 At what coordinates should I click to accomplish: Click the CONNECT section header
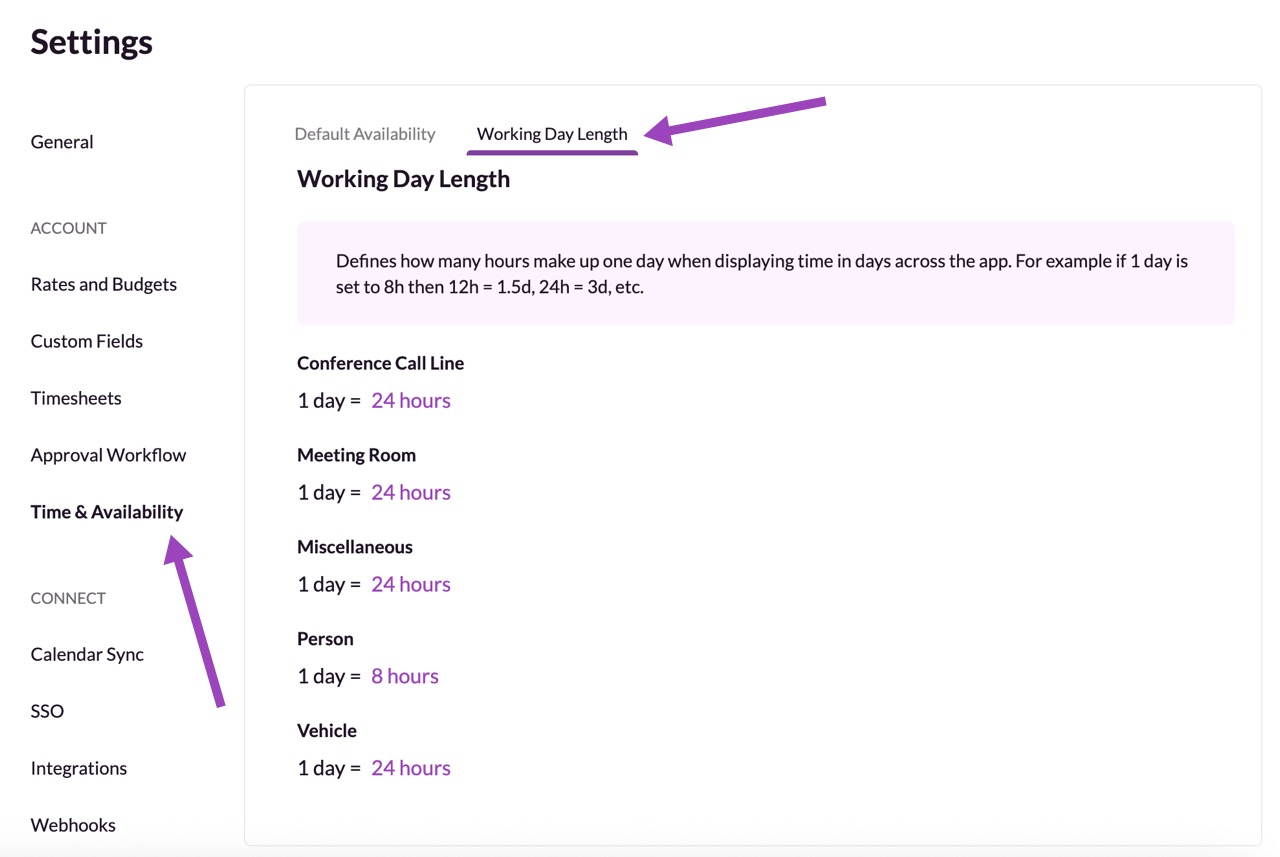[x=68, y=598]
